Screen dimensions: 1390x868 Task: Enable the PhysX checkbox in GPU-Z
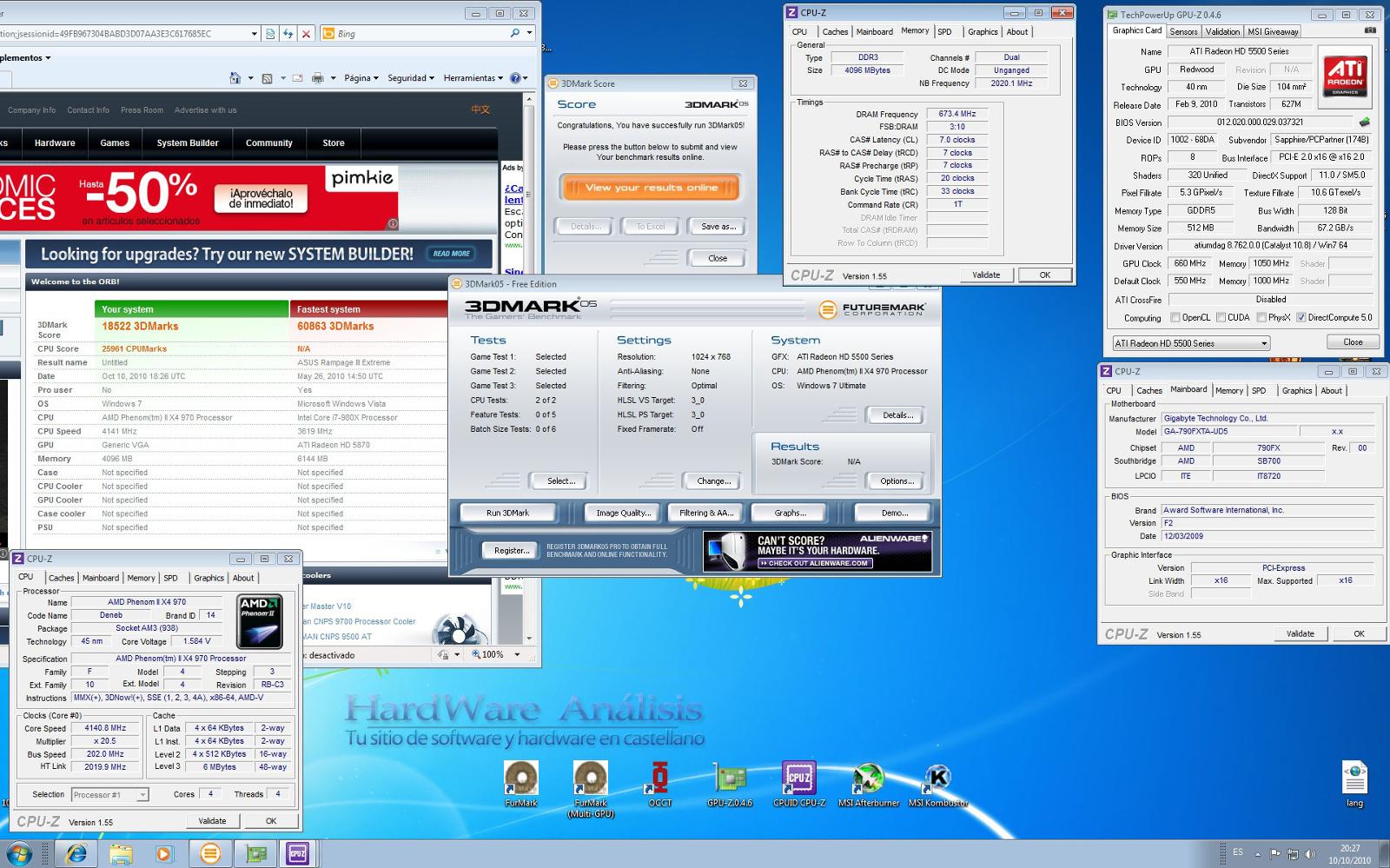click(1261, 317)
